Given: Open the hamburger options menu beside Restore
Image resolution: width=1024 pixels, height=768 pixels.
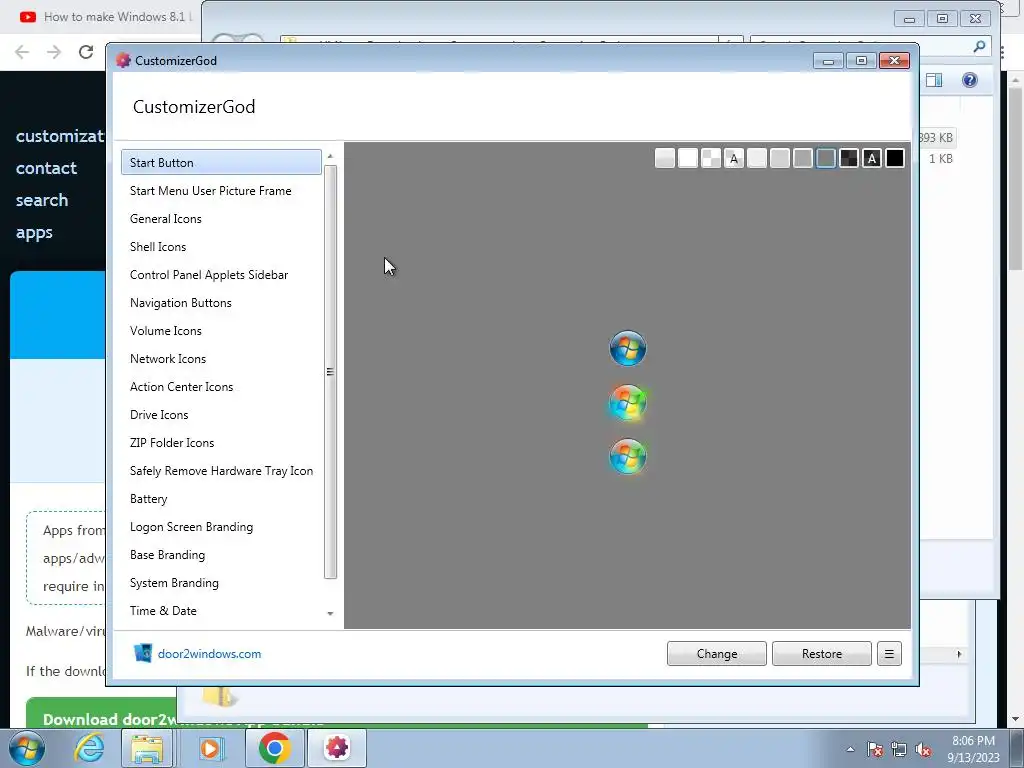Looking at the screenshot, I should point(889,654).
